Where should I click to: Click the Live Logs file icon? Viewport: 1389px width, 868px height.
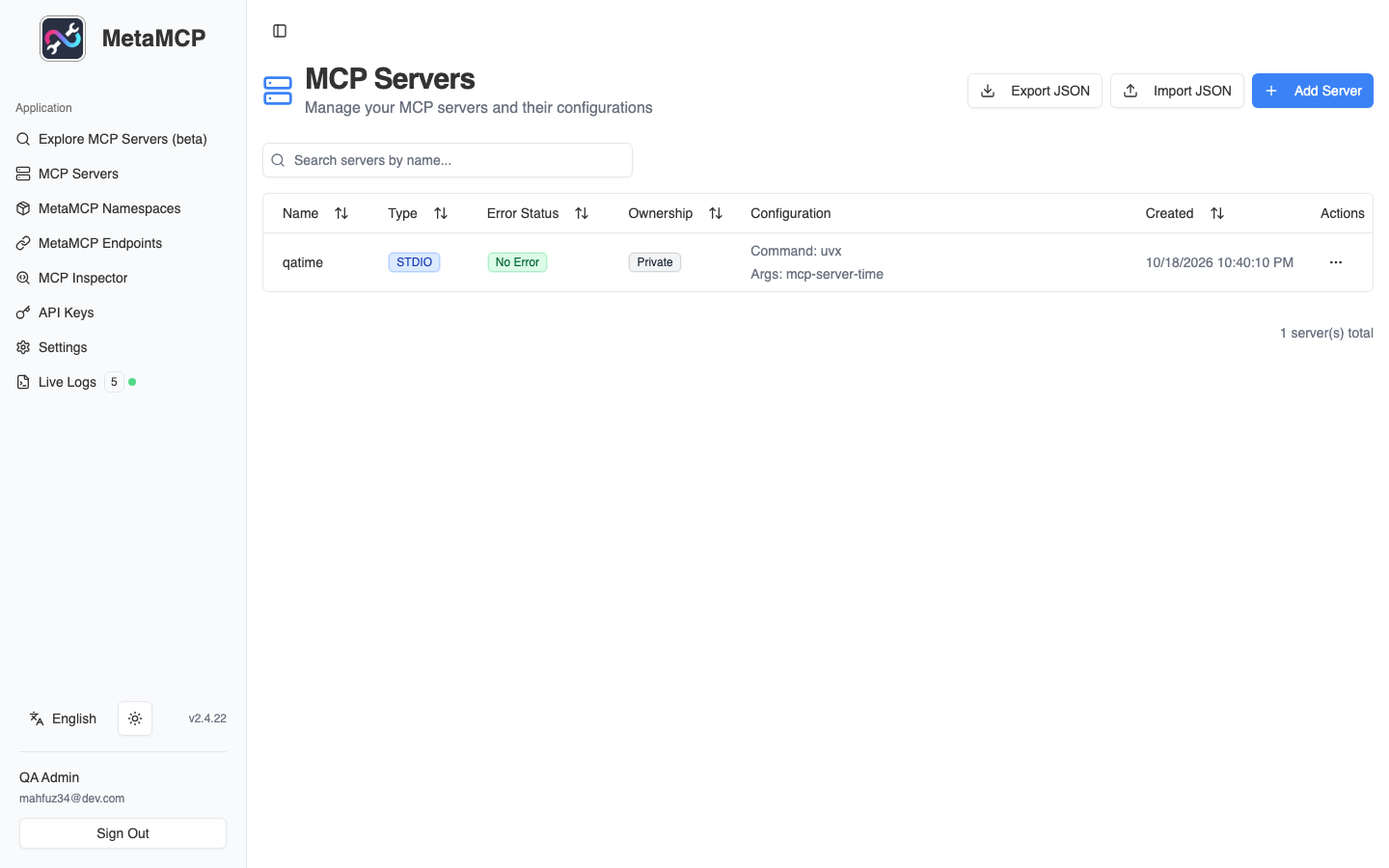pyautogui.click(x=23, y=382)
